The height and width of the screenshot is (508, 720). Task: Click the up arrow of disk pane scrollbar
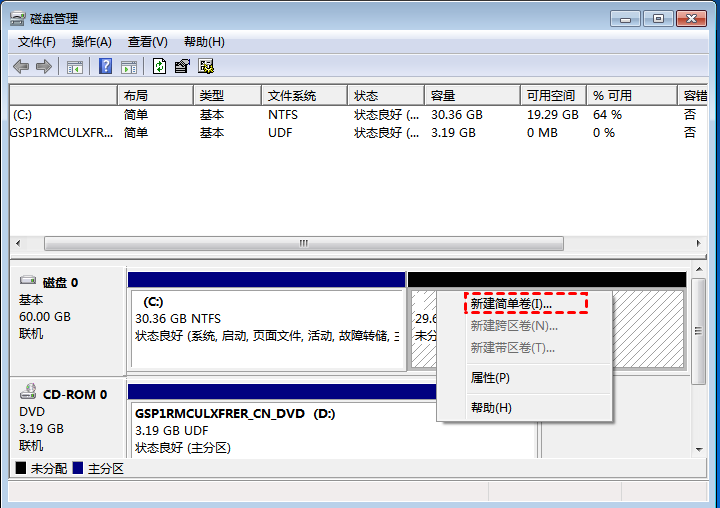pyautogui.click(x=699, y=269)
